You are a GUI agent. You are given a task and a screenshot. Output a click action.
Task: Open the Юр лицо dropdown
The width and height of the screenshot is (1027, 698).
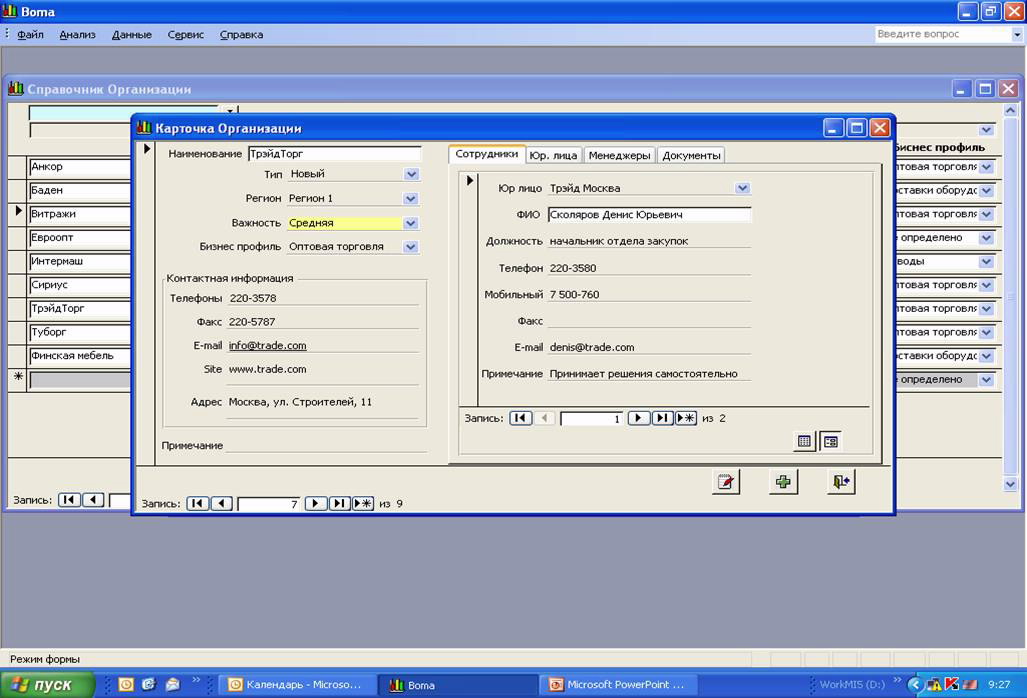tap(742, 188)
